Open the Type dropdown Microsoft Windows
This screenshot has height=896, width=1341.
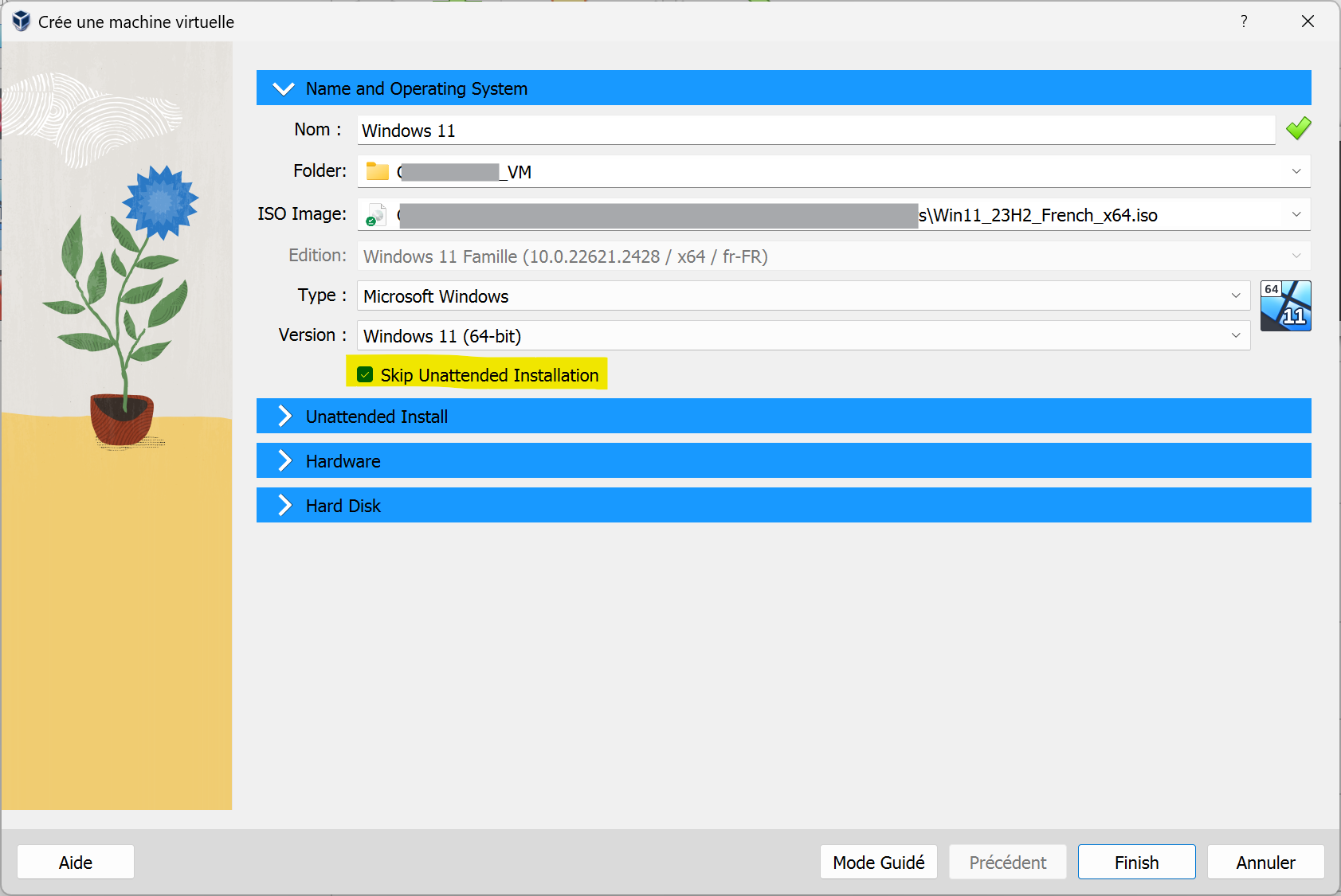(x=1235, y=295)
